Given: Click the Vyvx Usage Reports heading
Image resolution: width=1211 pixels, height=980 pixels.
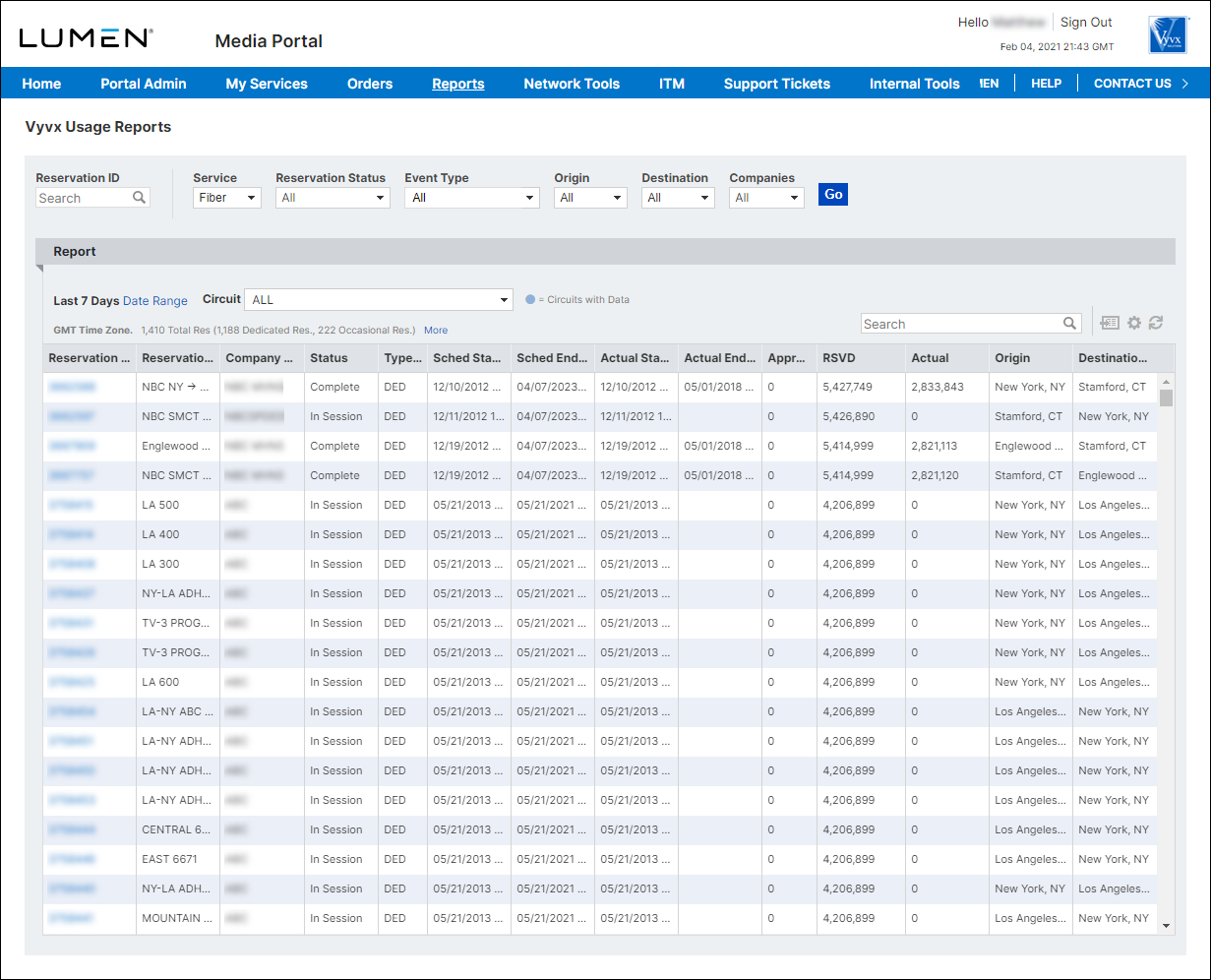Looking at the screenshot, I should click(98, 127).
